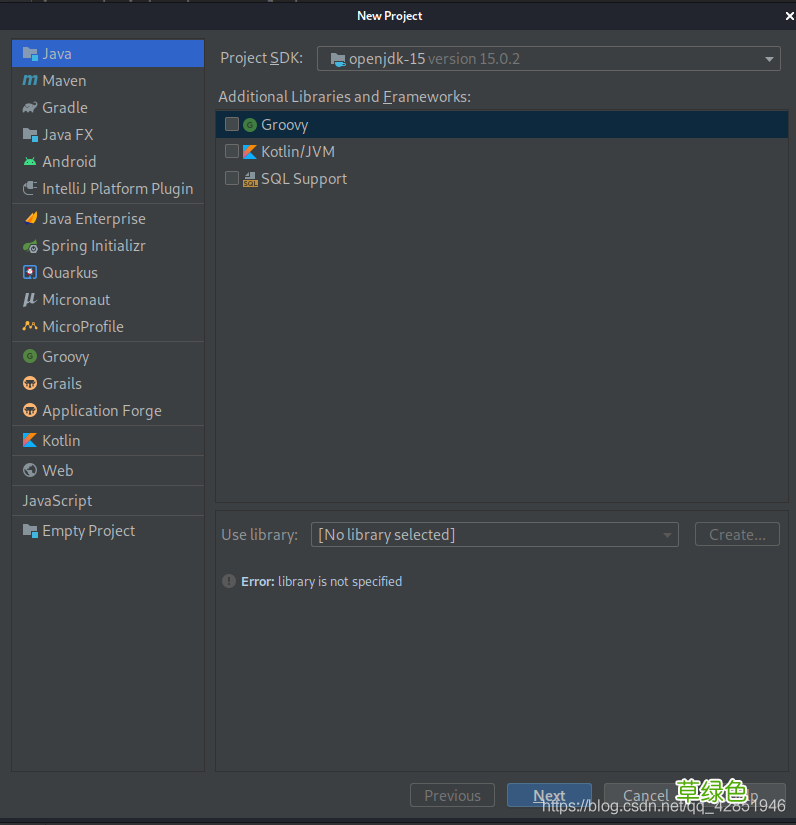Choose the Micronaut mu icon
The height and width of the screenshot is (825, 796).
(x=30, y=299)
